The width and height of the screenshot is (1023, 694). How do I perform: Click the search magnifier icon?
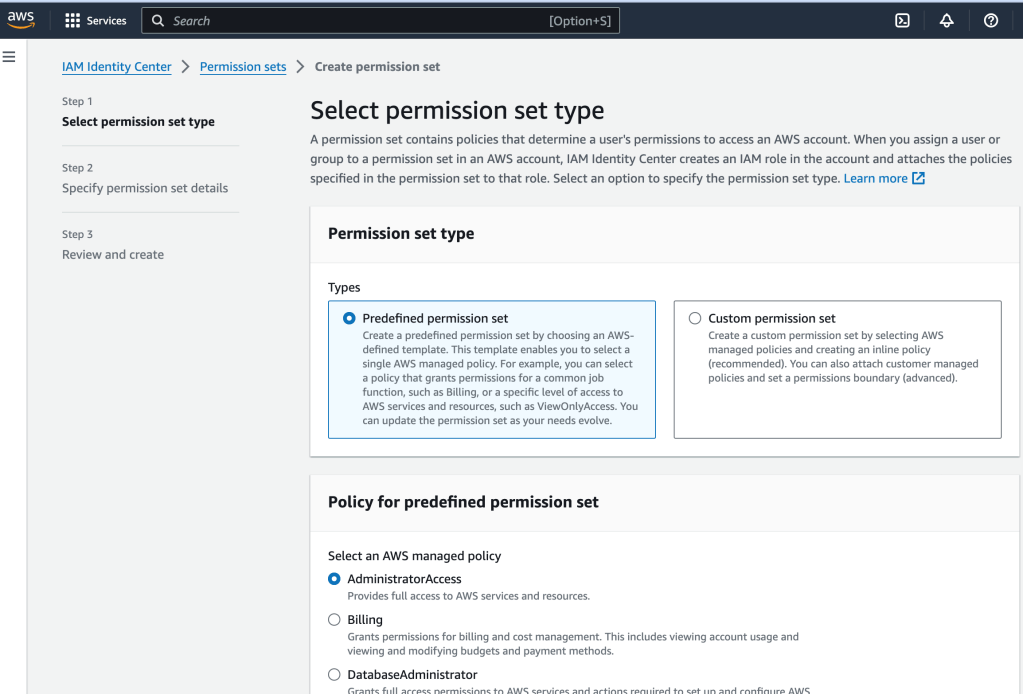pyautogui.click(x=158, y=21)
